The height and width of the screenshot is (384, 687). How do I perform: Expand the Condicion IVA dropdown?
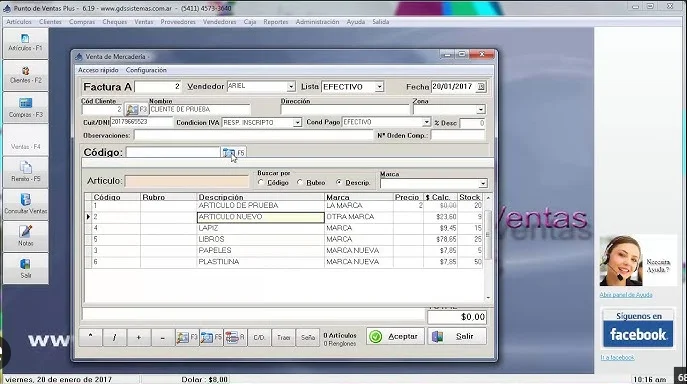[x=297, y=122]
